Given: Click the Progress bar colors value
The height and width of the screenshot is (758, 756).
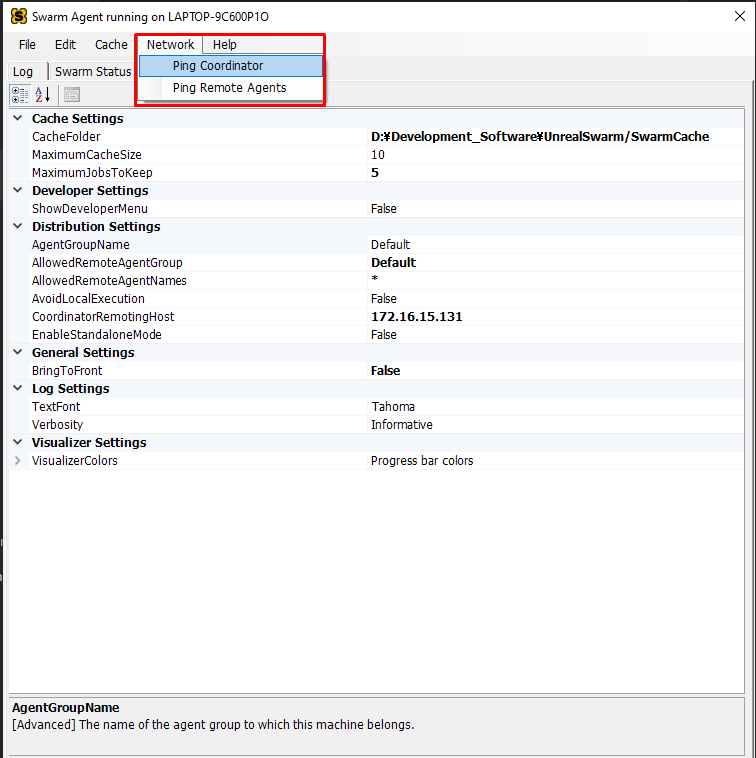Looking at the screenshot, I should pos(421,461).
